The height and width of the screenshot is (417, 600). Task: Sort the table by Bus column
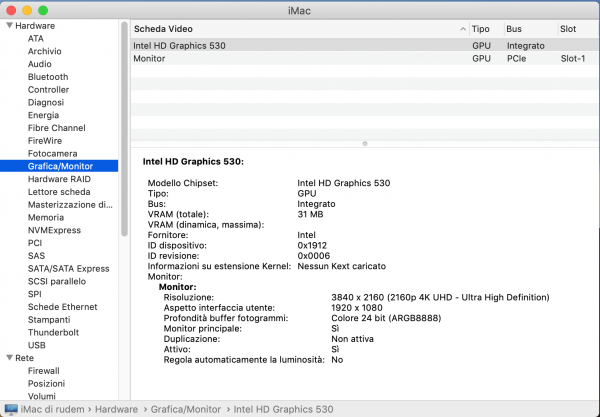click(x=514, y=29)
